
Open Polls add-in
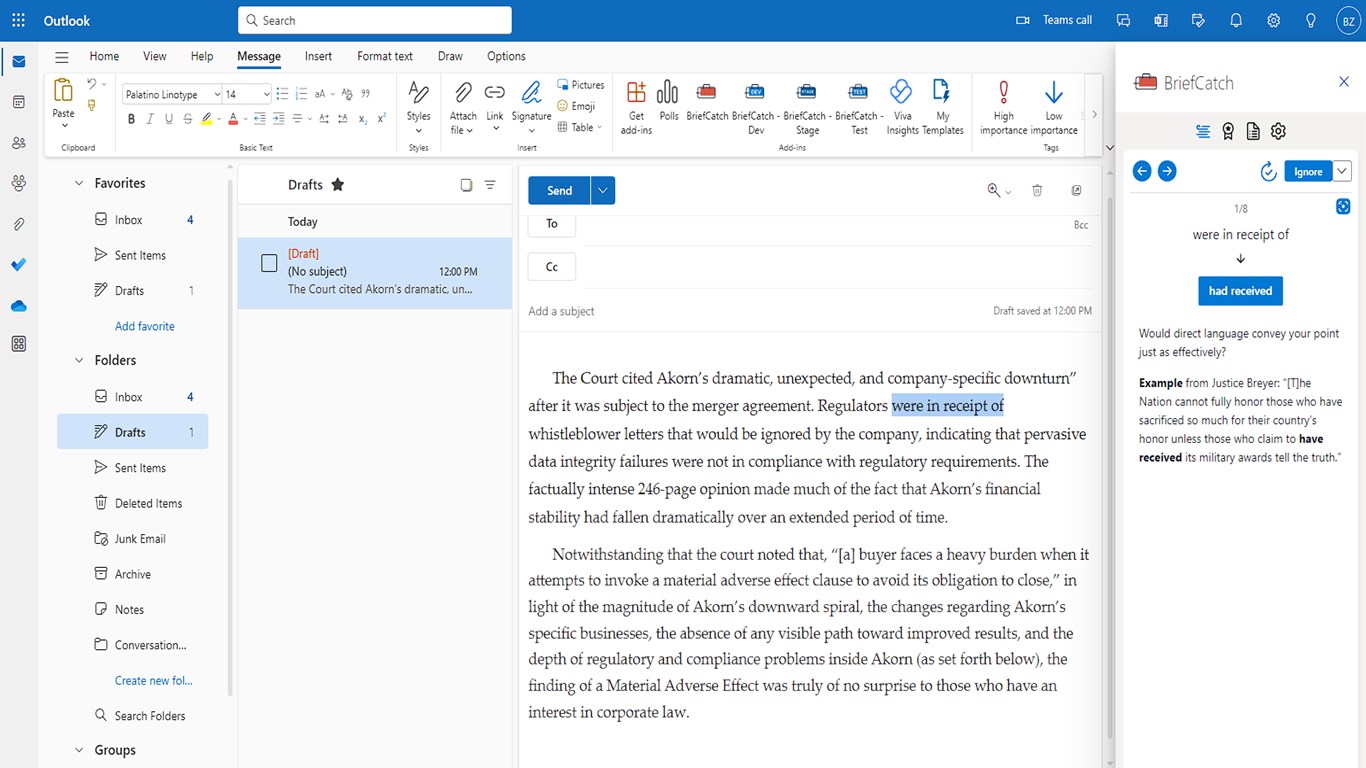point(668,100)
